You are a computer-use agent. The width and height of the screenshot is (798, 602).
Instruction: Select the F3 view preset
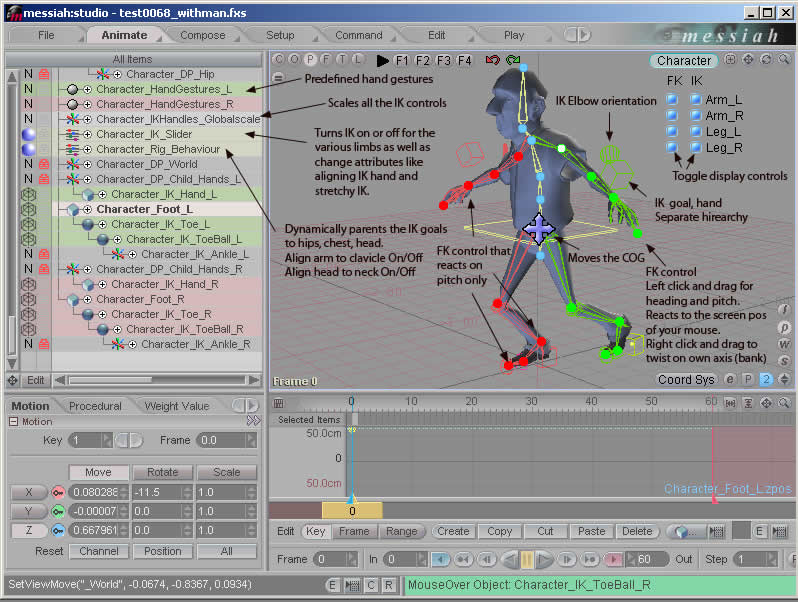click(444, 61)
